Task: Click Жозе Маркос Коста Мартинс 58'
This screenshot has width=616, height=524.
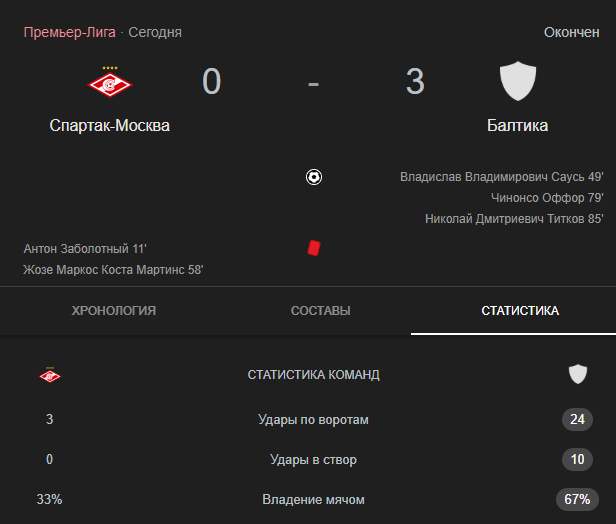Action: pyautogui.click(x=113, y=270)
